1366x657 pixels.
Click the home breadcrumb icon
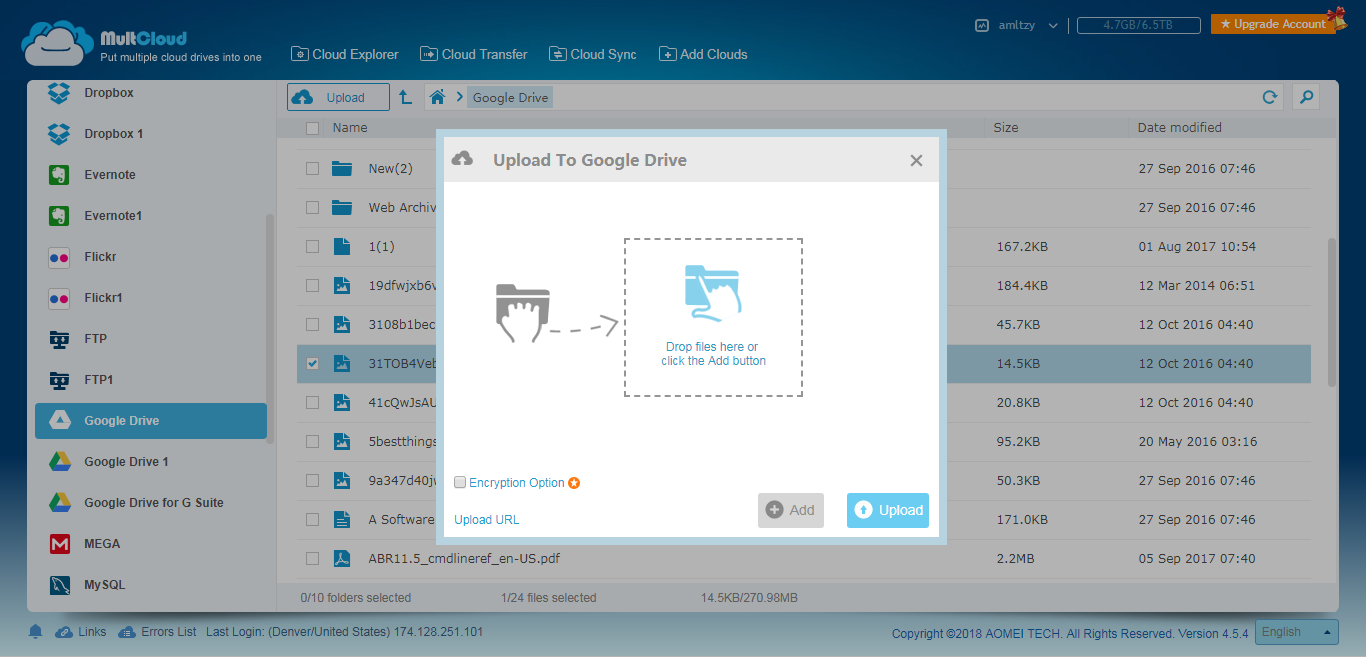coord(437,97)
